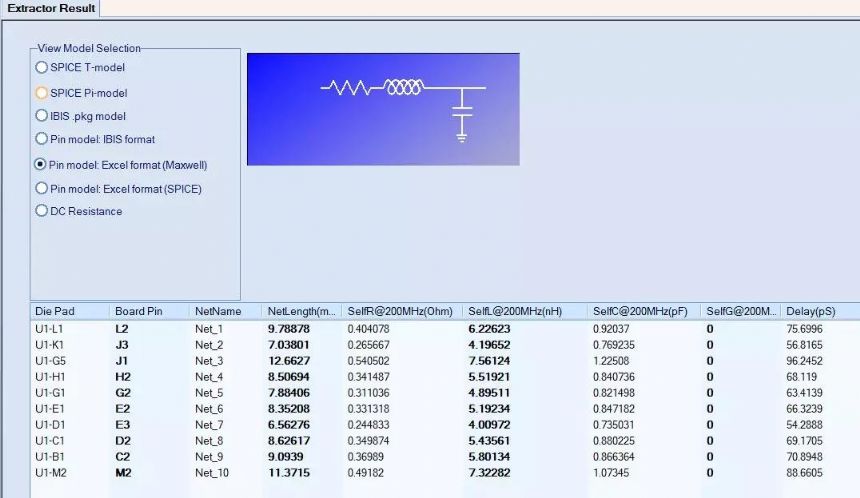This screenshot has height=498, width=860.
Task: Sort by the Board Pin column header
Action: click(x=149, y=312)
